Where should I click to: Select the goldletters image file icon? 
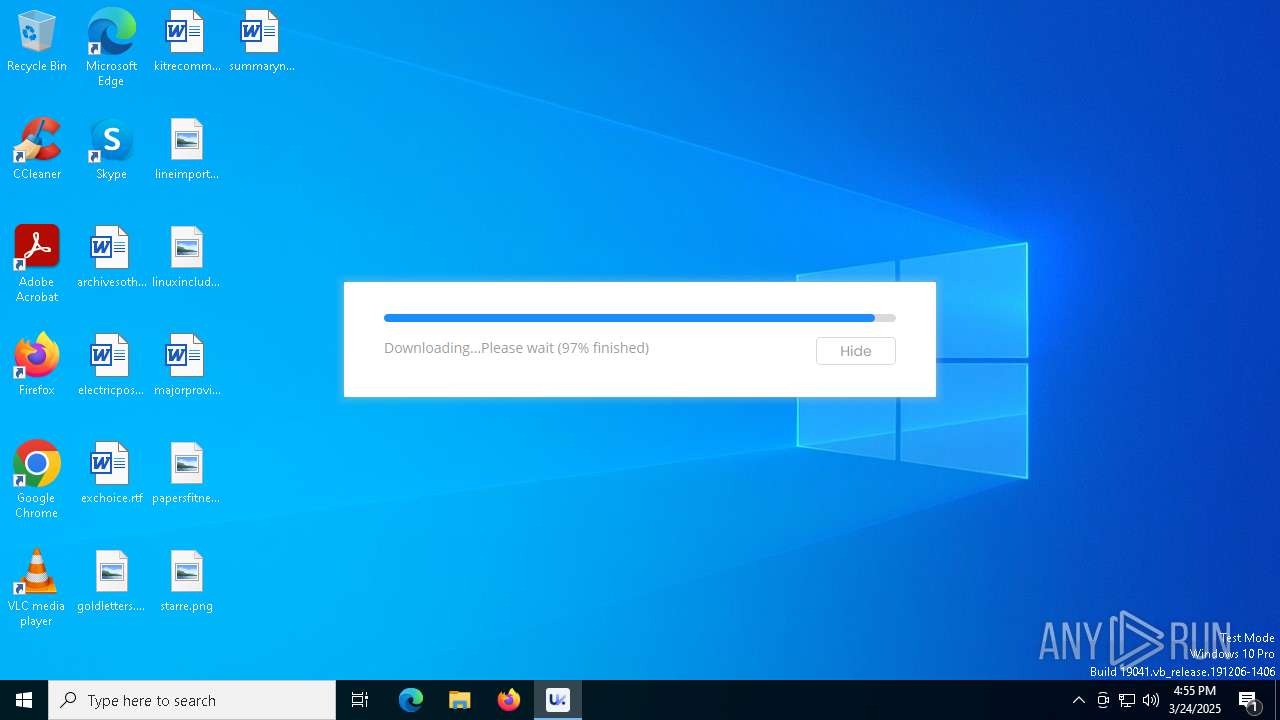[111, 582]
